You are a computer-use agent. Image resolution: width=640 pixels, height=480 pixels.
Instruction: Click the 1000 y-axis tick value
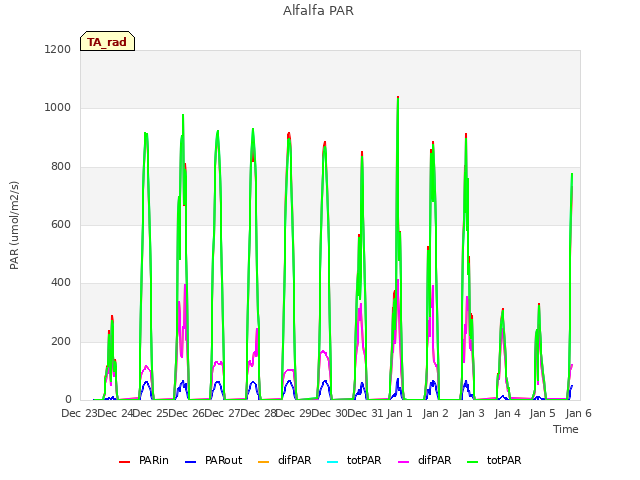pyautogui.click(x=58, y=108)
